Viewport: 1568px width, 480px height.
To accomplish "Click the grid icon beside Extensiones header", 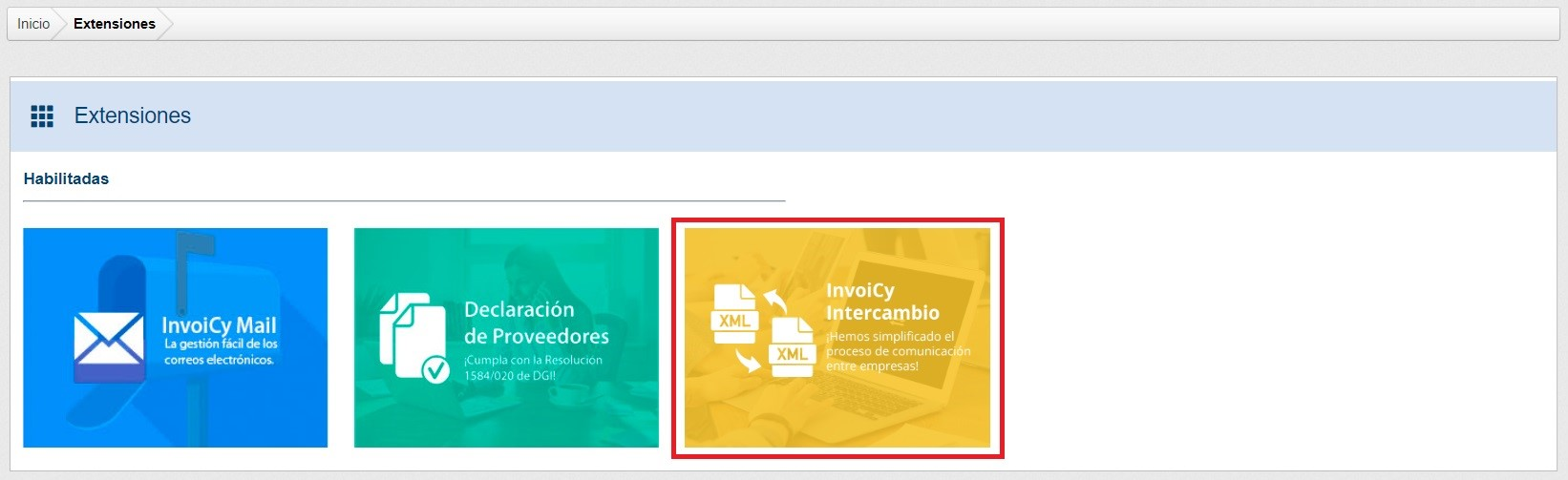I will click(x=42, y=116).
